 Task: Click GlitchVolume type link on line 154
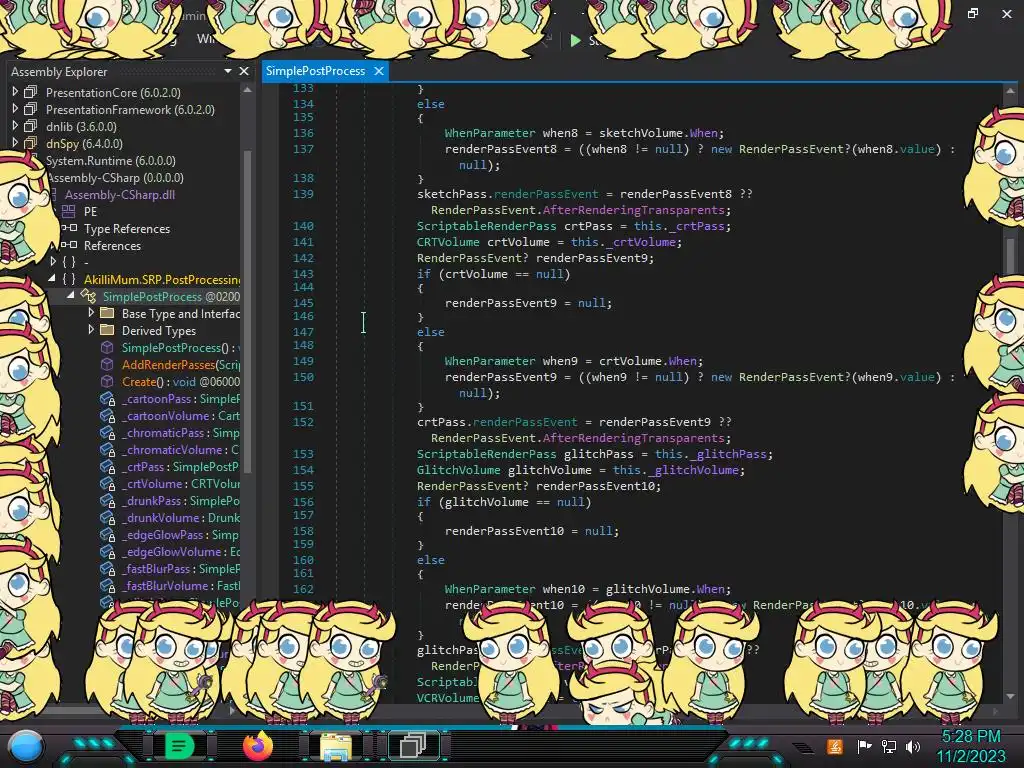458,470
